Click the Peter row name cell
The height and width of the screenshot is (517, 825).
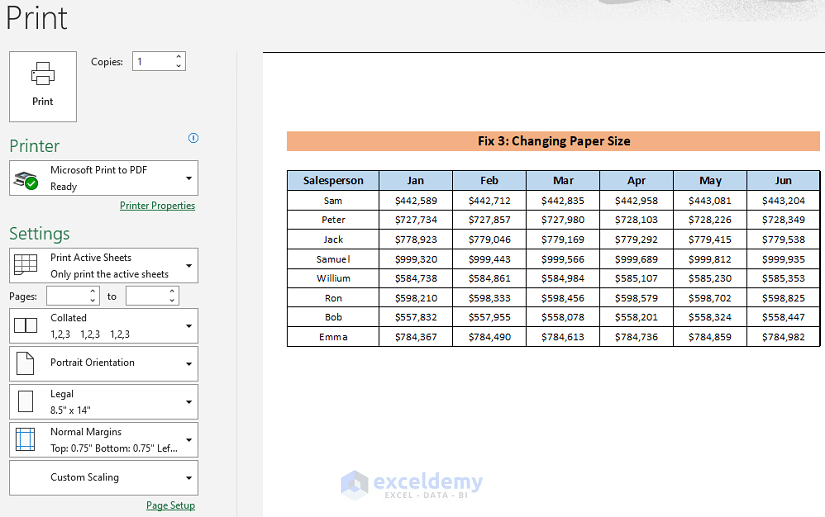click(333, 220)
